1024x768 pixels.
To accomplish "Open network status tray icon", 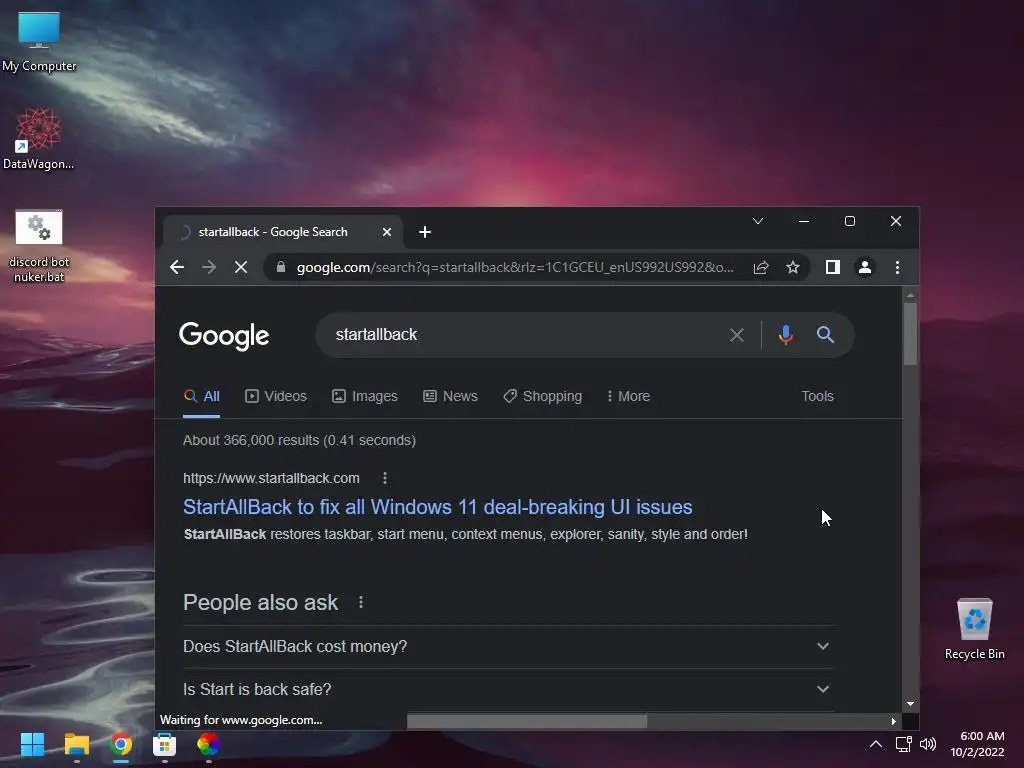I will [904, 744].
